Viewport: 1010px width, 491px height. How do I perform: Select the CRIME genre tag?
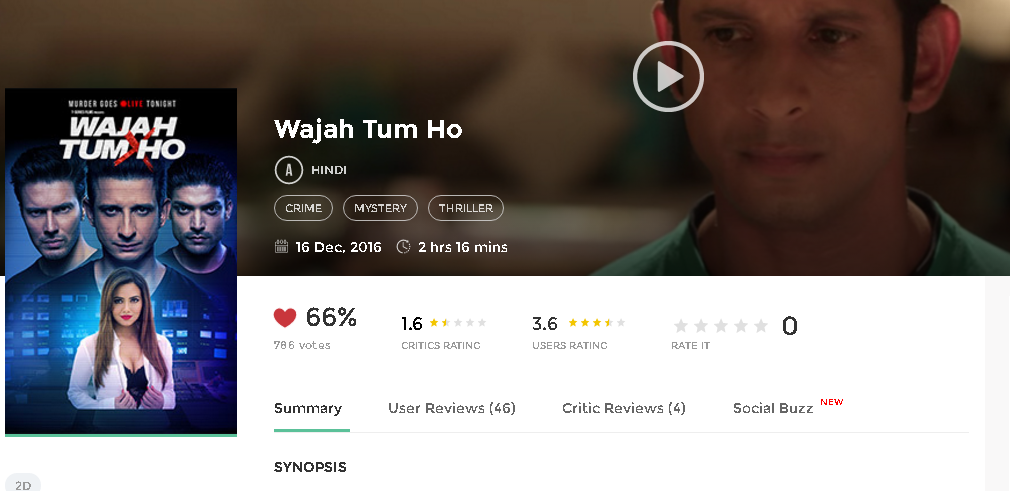click(303, 208)
